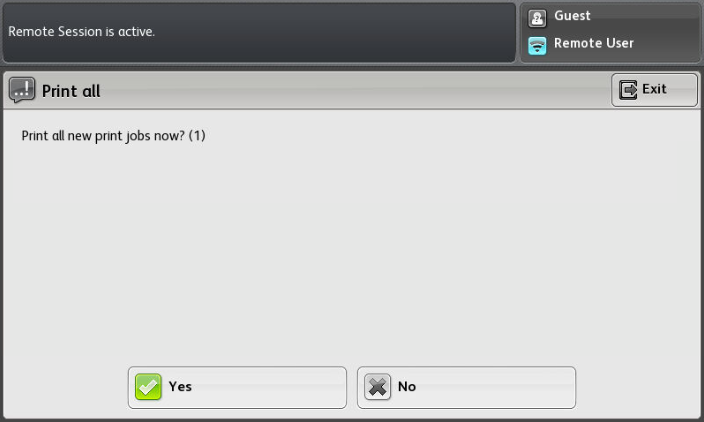Image resolution: width=704 pixels, height=422 pixels.
Task: Decline printing with the No button
Action: 466,387
